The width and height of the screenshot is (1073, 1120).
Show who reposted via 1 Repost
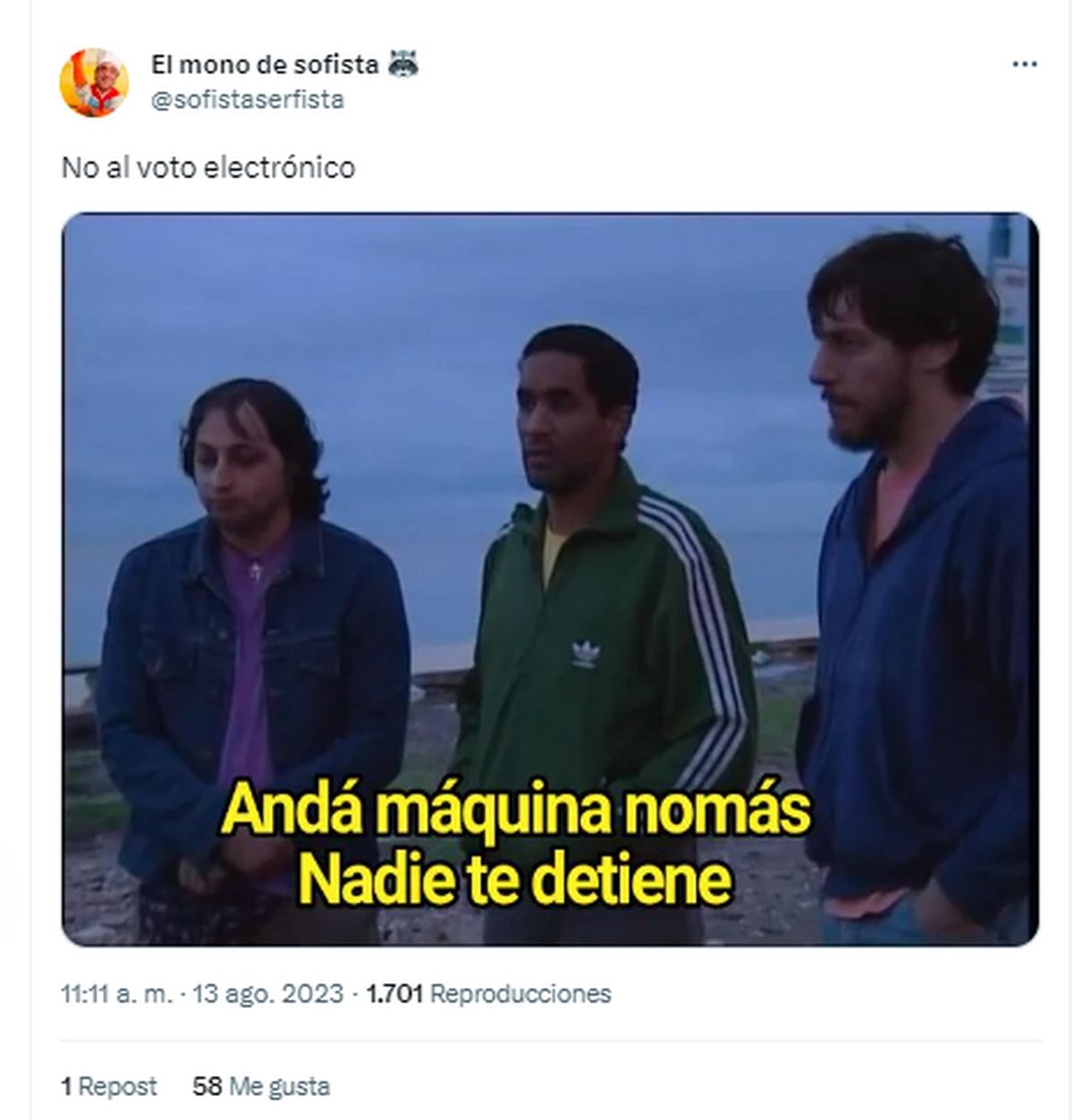[109, 1087]
